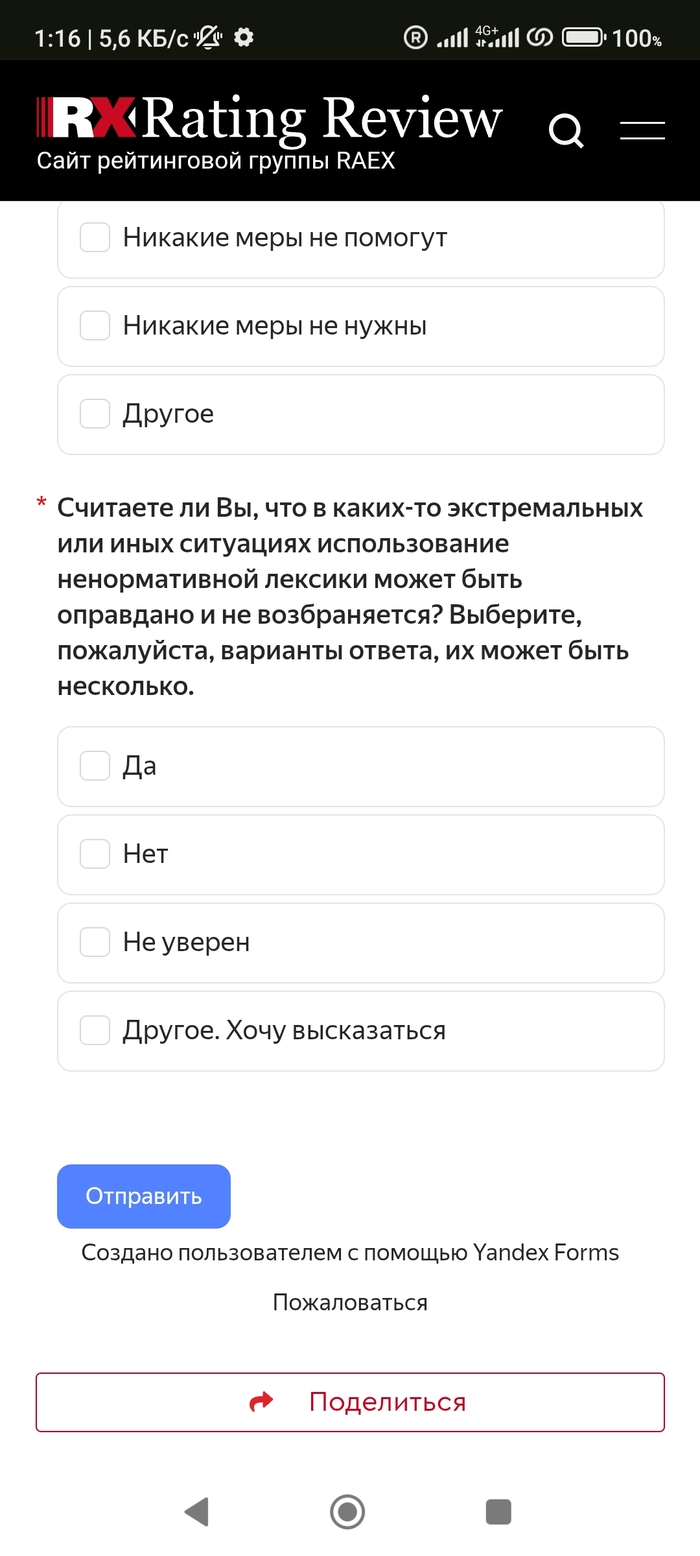The width and height of the screenshot is (700, 1556).
Task: Open the hamburger menu in header
Action: click(x=642, y=130)
